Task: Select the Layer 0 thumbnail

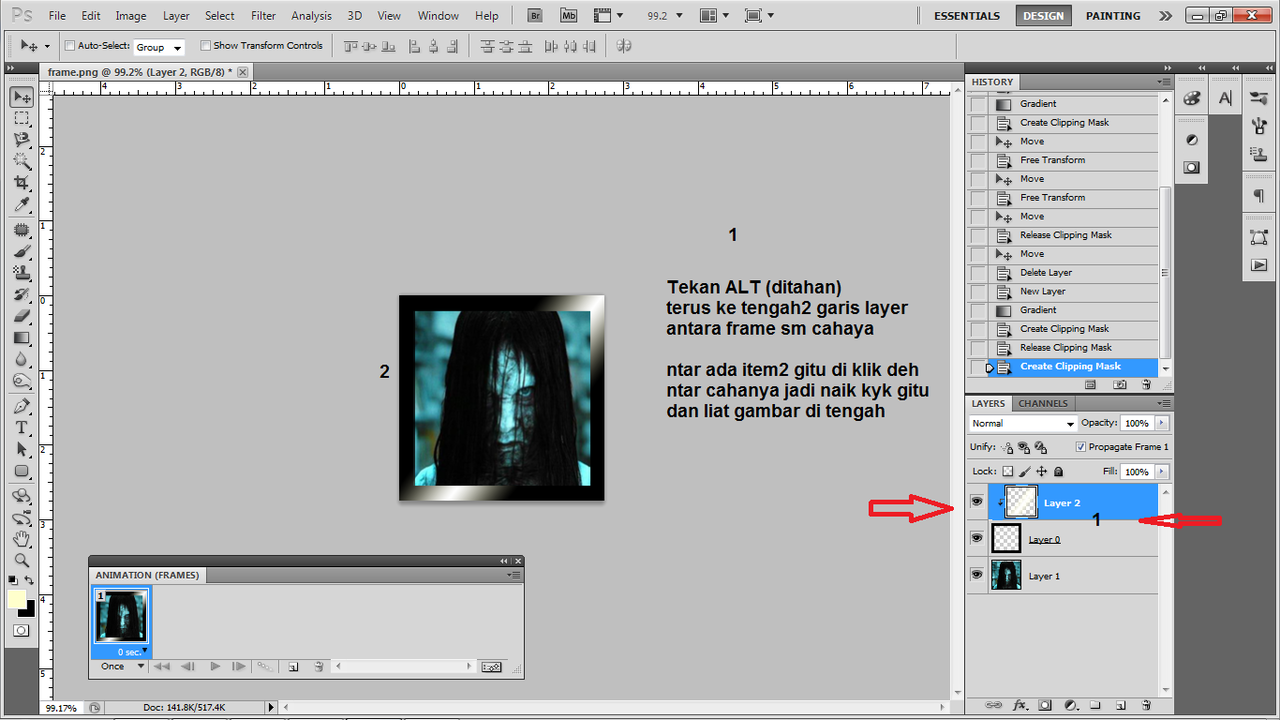Action: 1005,538
